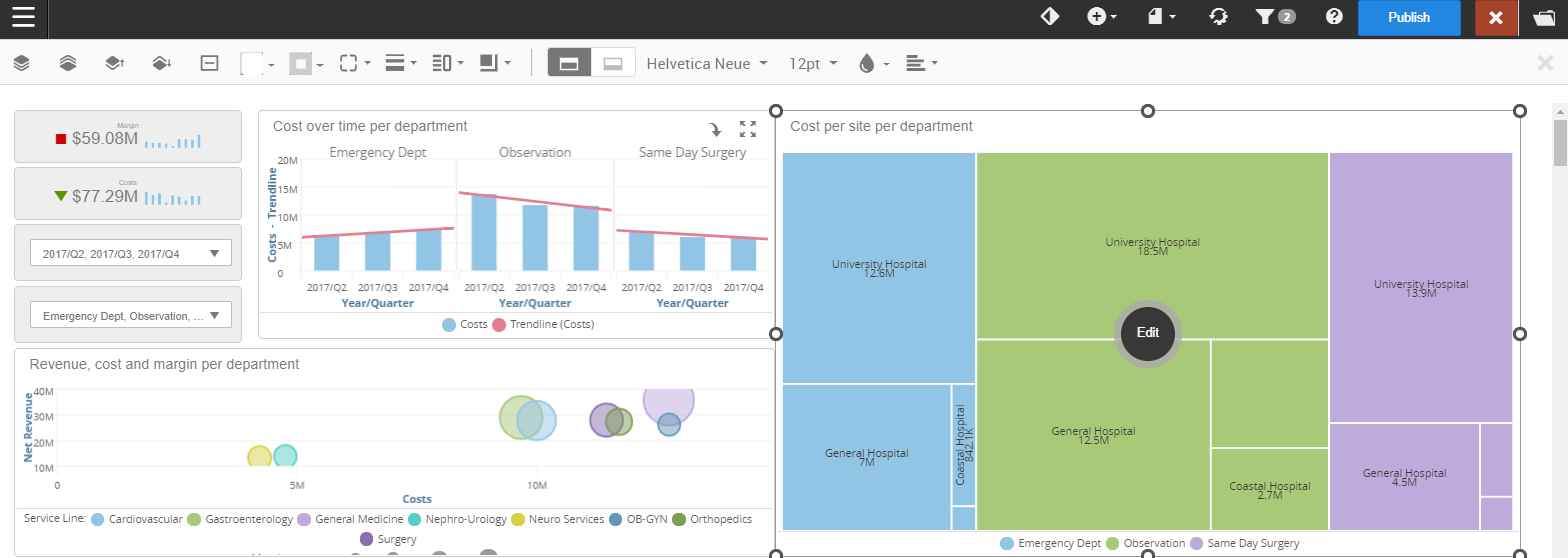1568x558 pixels.
Task: Open the add content plus menu
Action: pos(1102,17)
